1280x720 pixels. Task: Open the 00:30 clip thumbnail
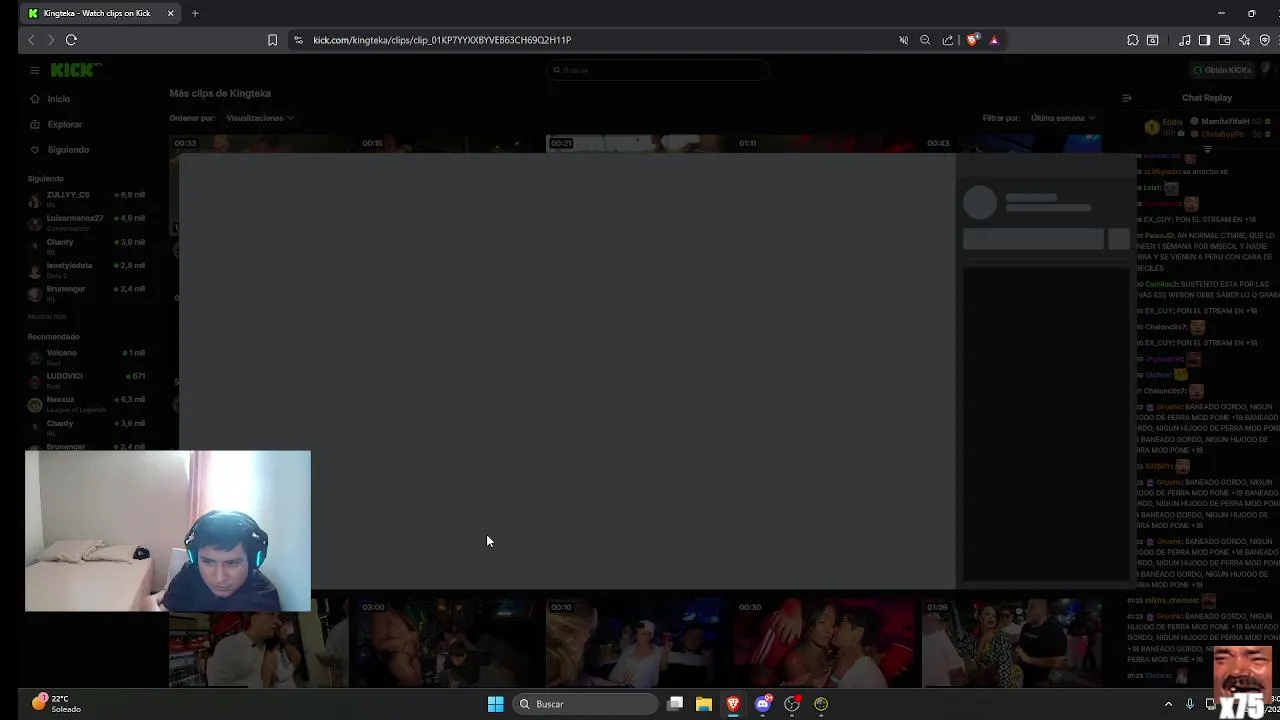click(x=823, y=643)
